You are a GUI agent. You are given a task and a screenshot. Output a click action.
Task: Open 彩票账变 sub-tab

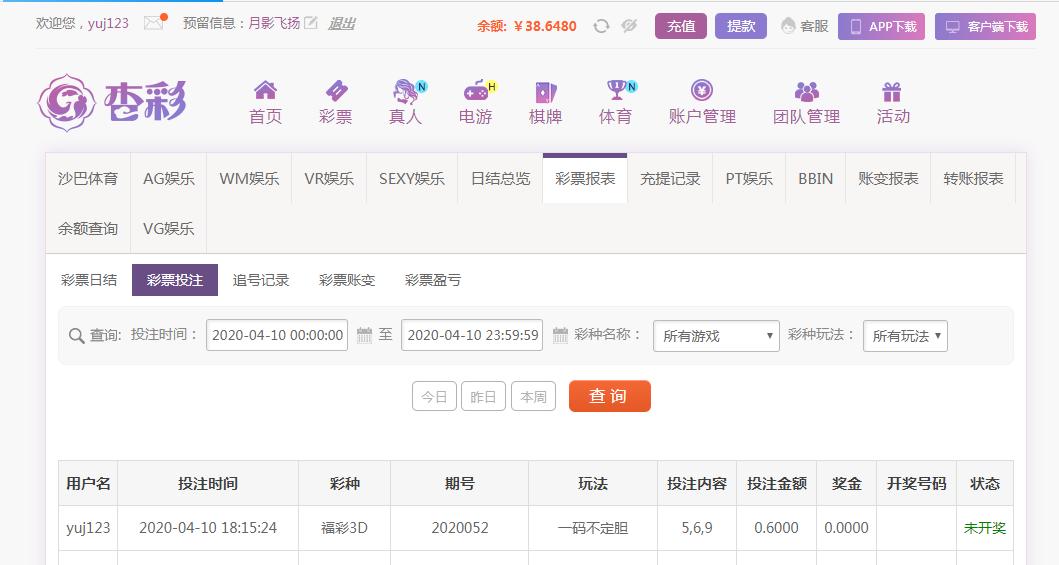(347, 280)
